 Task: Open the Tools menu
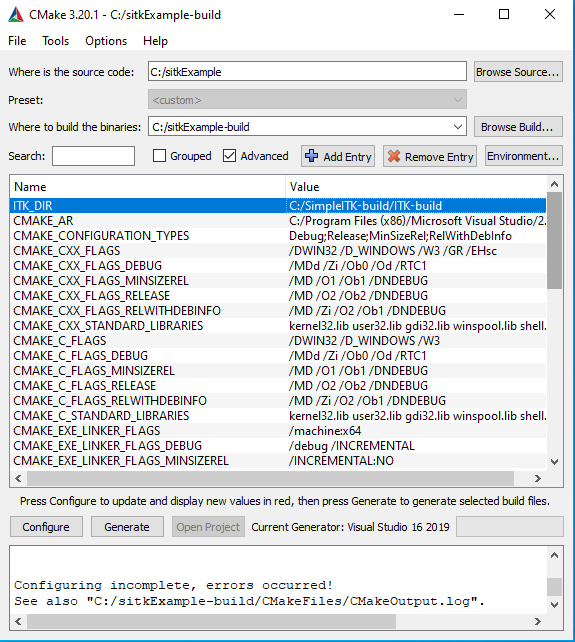[x=55, y=41]
